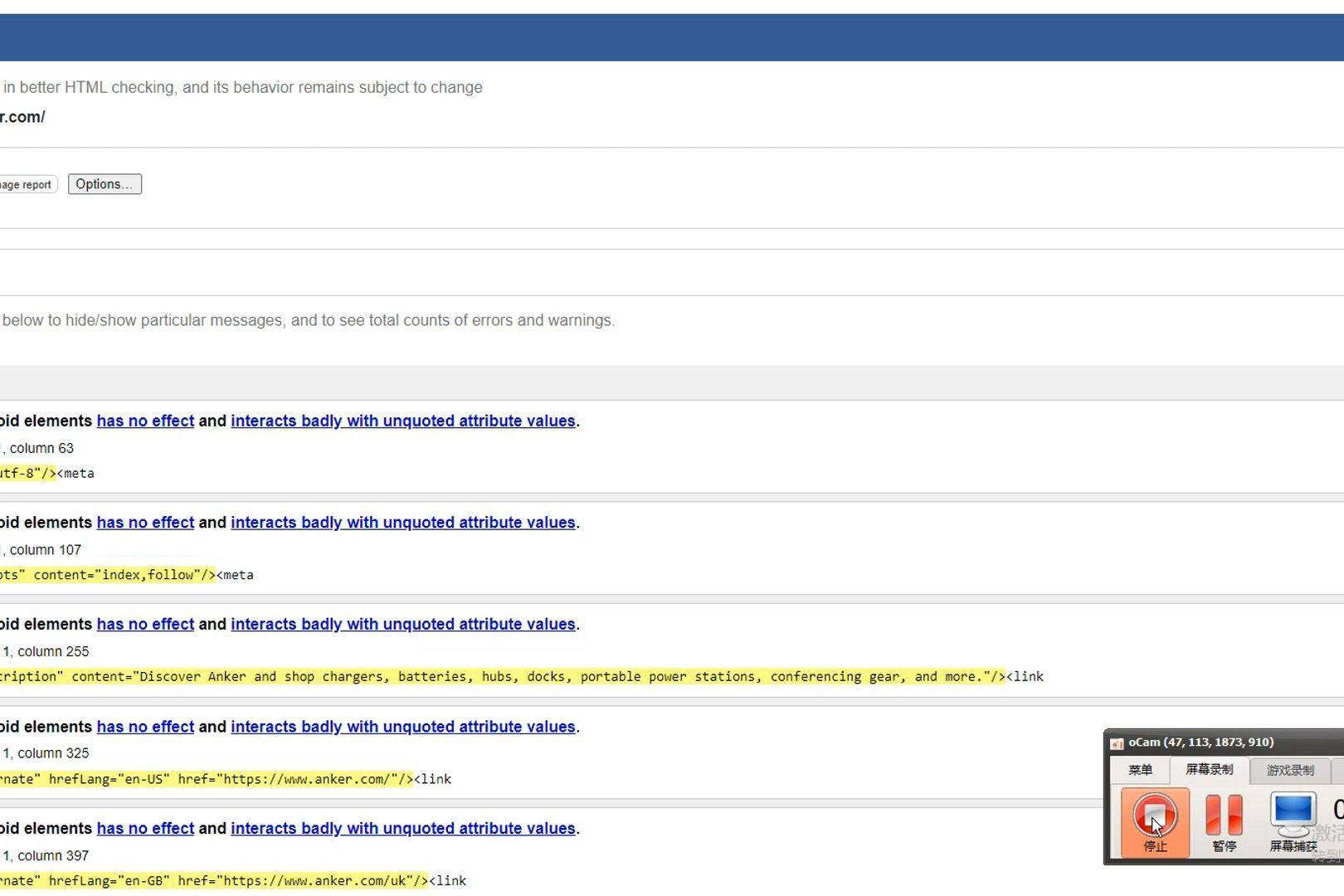Switch to the 屏幕录制 tab
Screen dimensions: 1344x896
pyautogui.click(x=1209, y=770)
